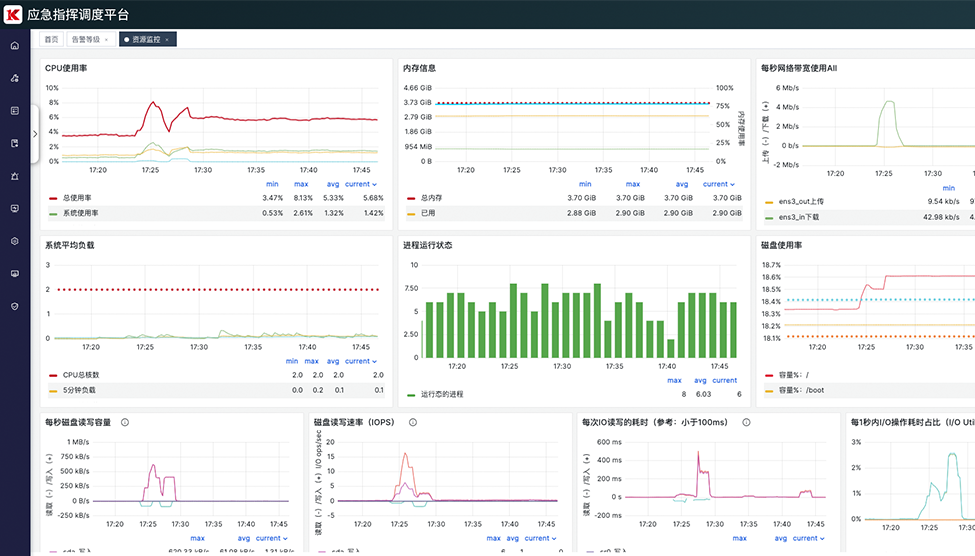The image size is (975, 556).
Task: Show info tooltip for 磁盘读写速率 (IOPS)
Action: tap(413, 422)
